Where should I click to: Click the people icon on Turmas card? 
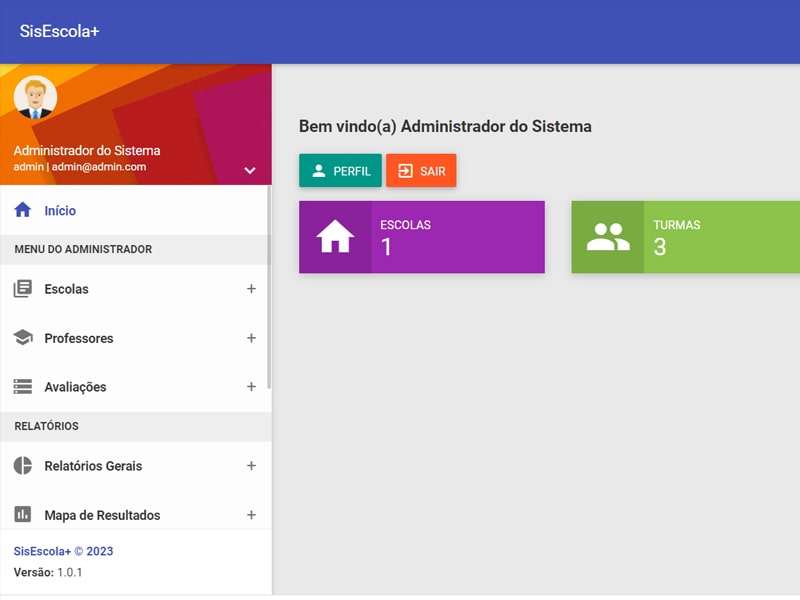coord(607,237)
